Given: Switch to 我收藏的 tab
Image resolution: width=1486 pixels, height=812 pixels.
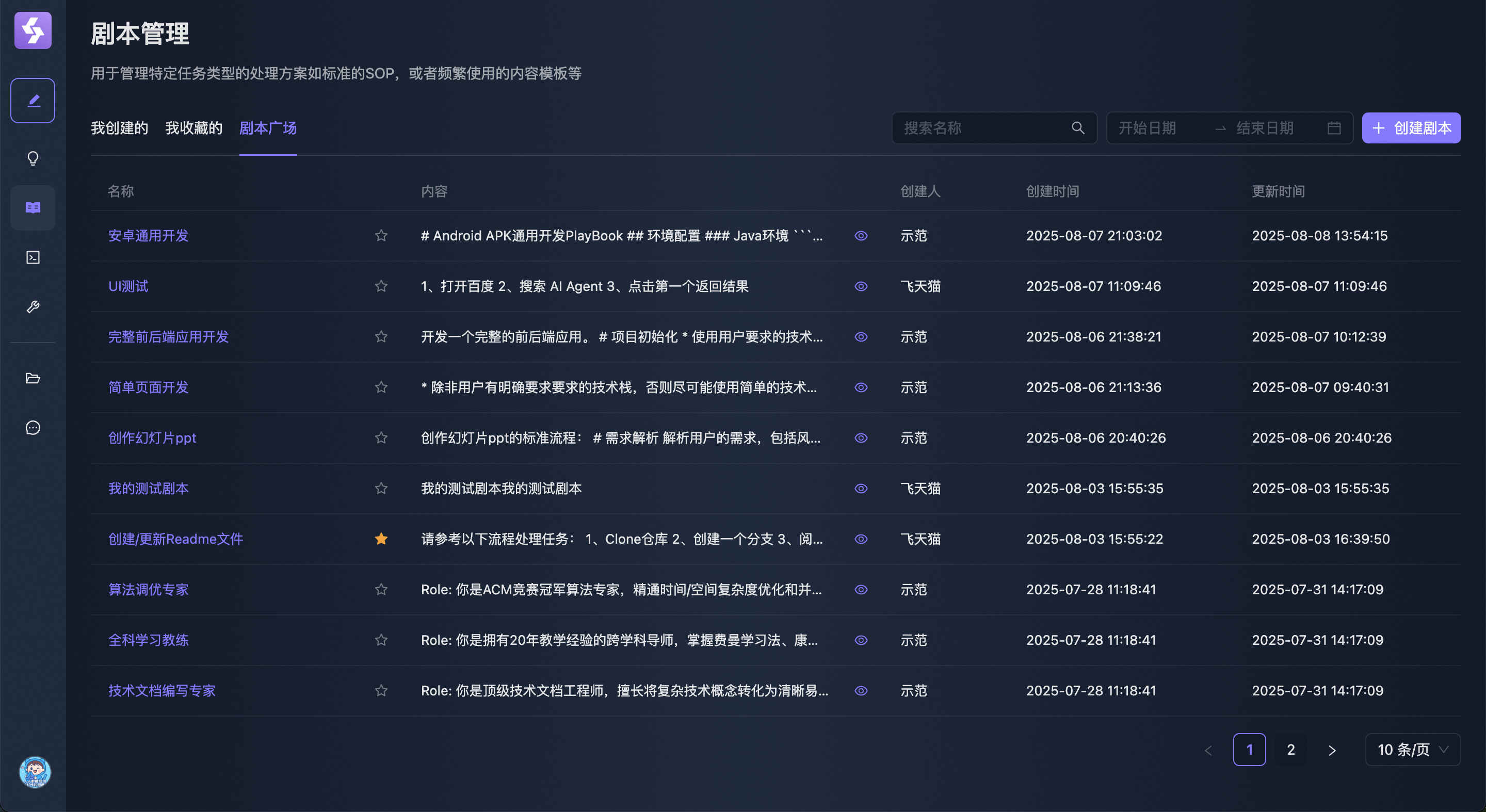Looking at the screenshot, I should [194, 128].
